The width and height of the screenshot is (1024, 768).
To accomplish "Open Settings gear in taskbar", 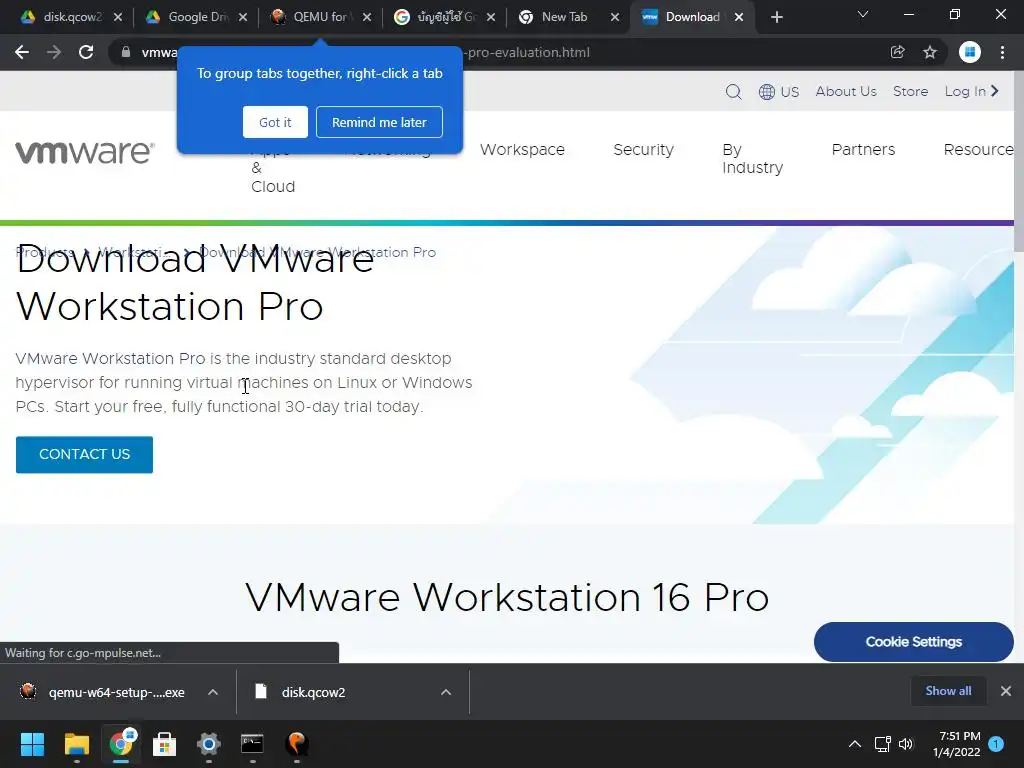I will point(209,744).
